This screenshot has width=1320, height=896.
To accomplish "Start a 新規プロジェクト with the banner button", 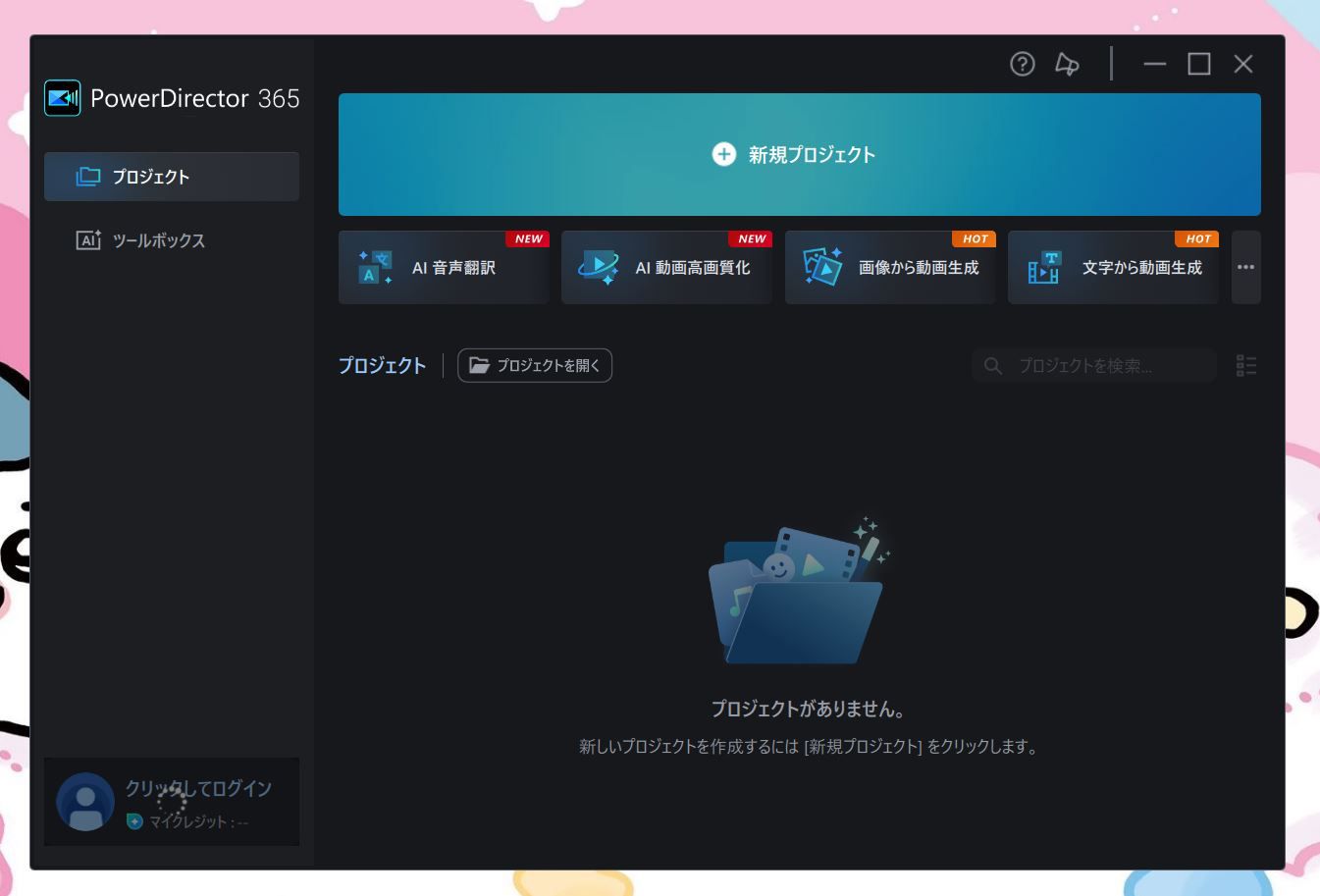I will (799, 154).
